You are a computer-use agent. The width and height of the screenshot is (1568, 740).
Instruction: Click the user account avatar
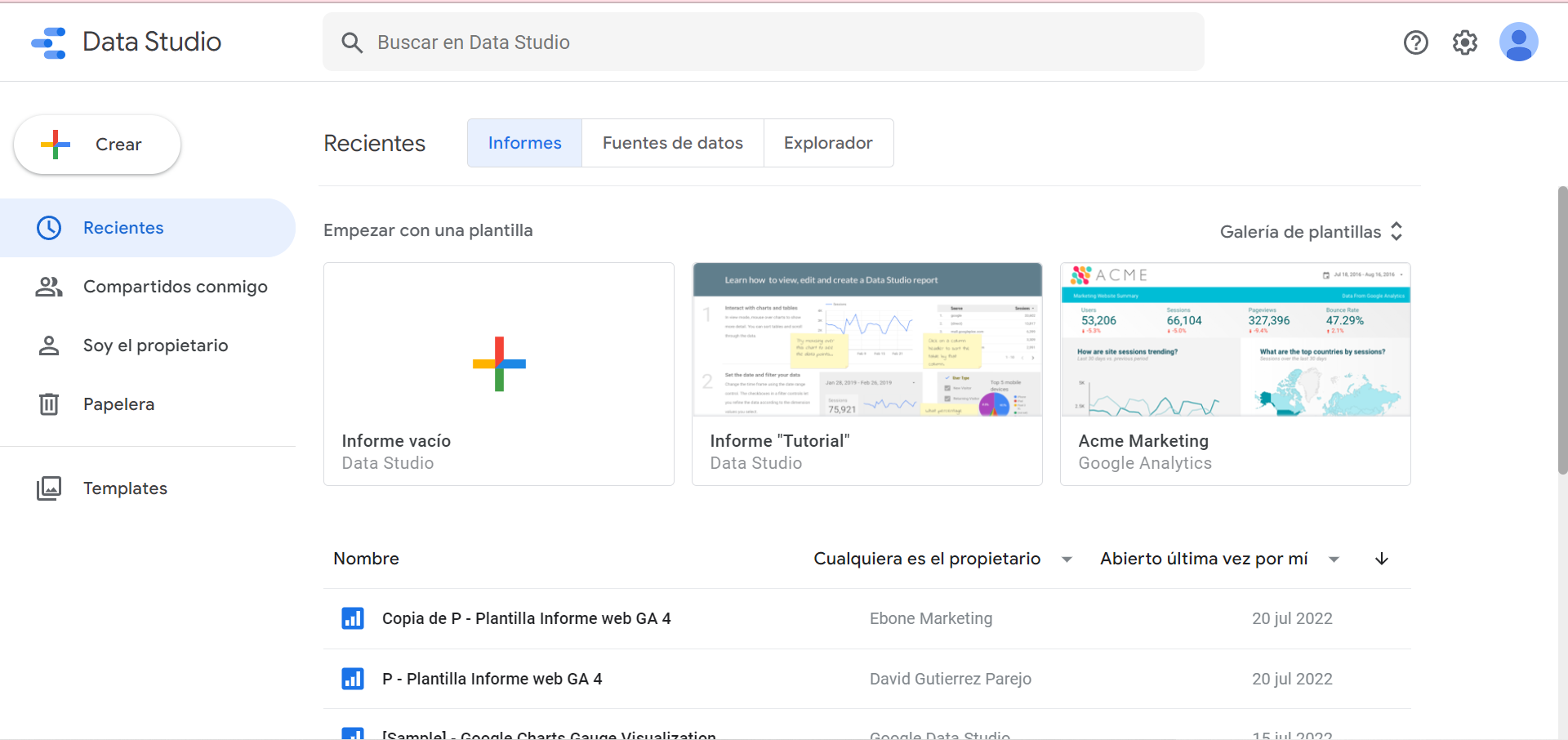(1518, 42)
